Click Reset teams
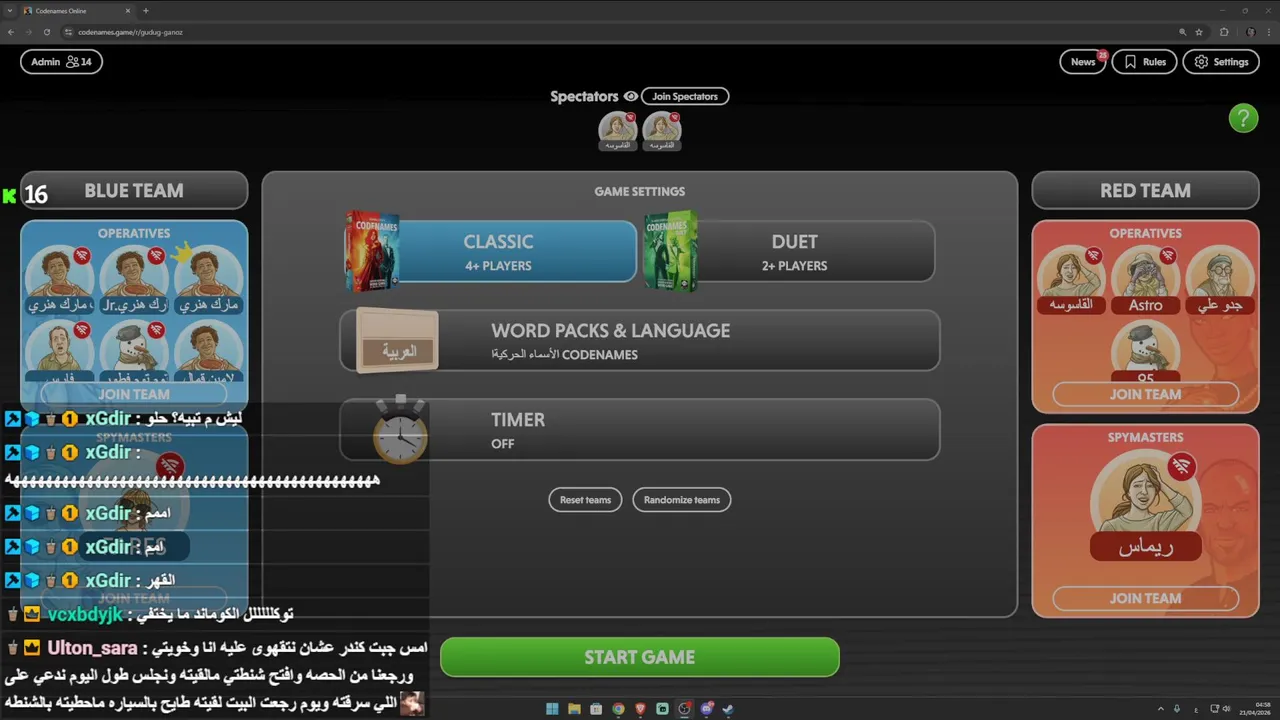 pos(585,499)
